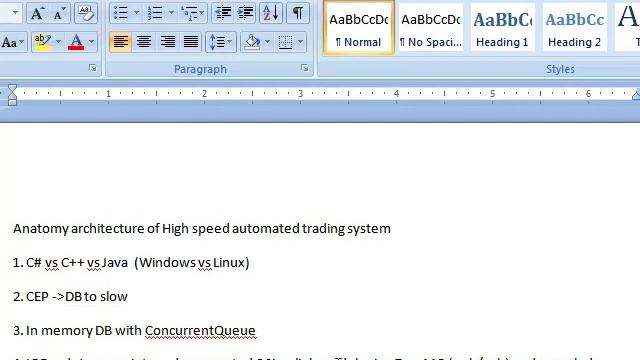The image size is (640, 360).
Task: Open numbering style dropdown arrow
Action: (x=171, y=13)
